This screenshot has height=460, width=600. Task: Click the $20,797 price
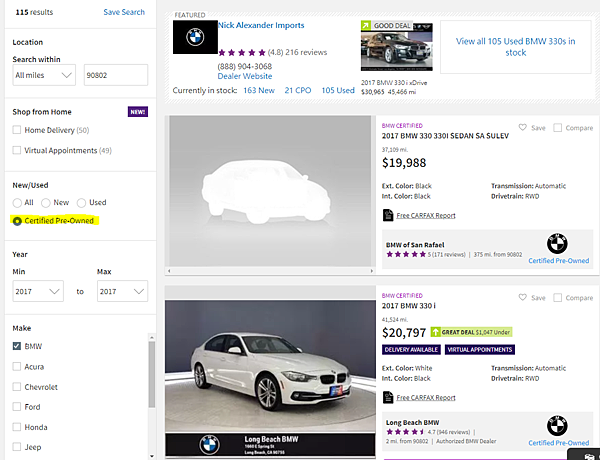(x=404, y=333)
